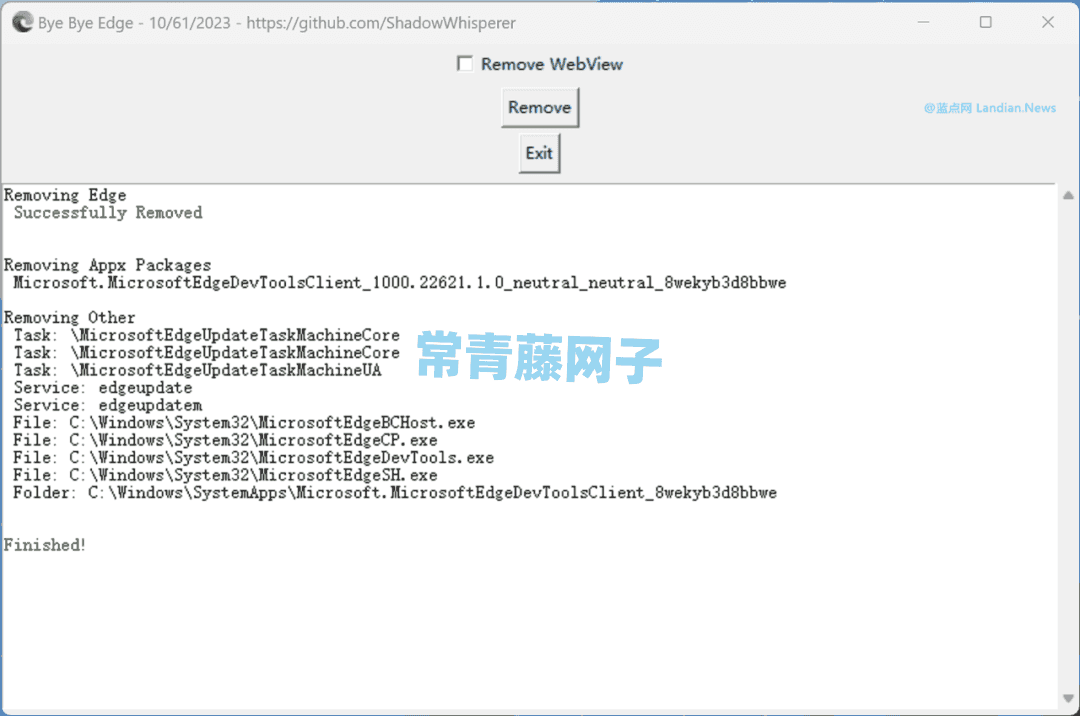Click the 'Removing Appx Packages' line
The image size is (1080, 716).
(x=107, y=265)
